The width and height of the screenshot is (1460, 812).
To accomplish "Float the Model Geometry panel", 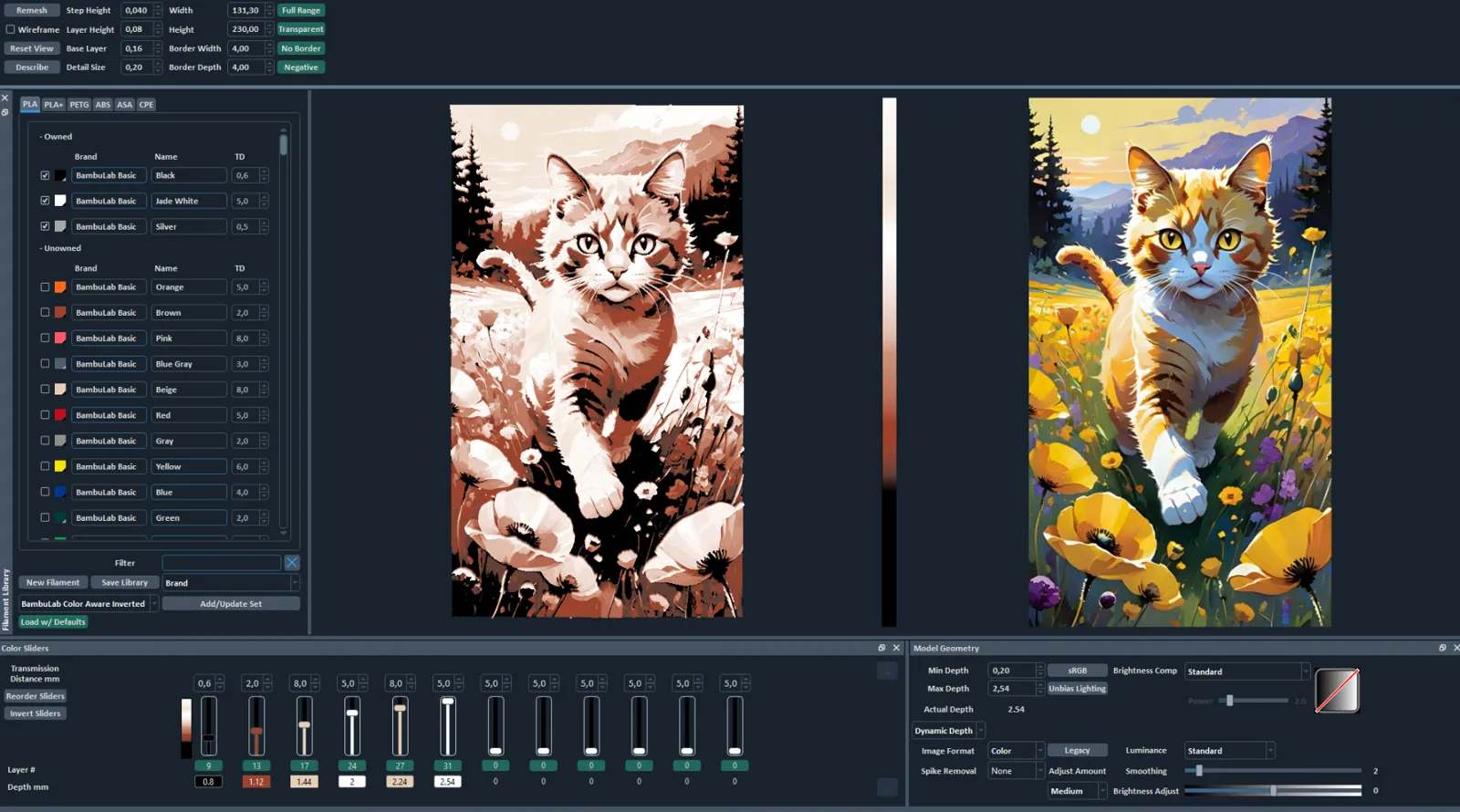I will tap(1443, 648).
